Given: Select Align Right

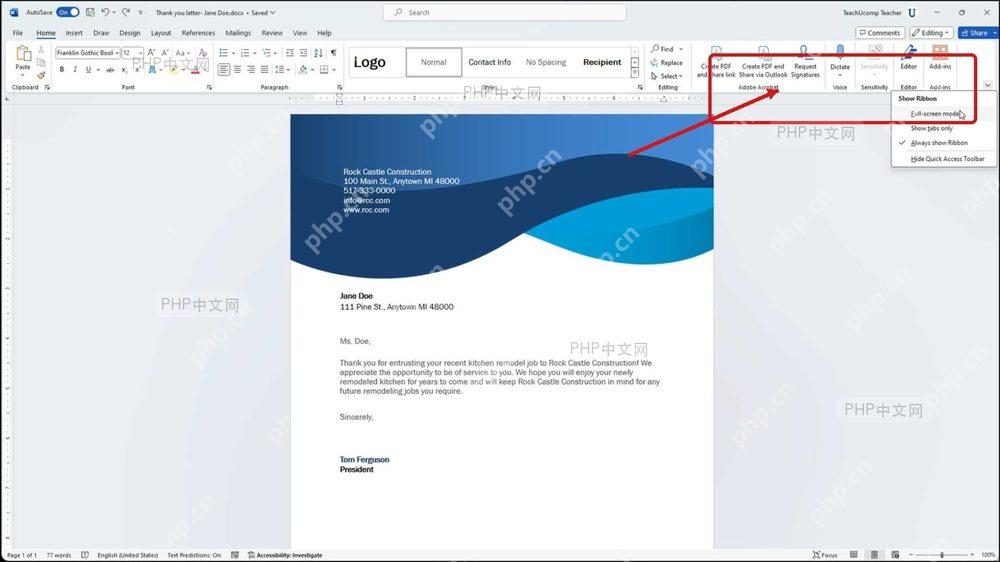Looking at the screenshot, I should 251,70.
